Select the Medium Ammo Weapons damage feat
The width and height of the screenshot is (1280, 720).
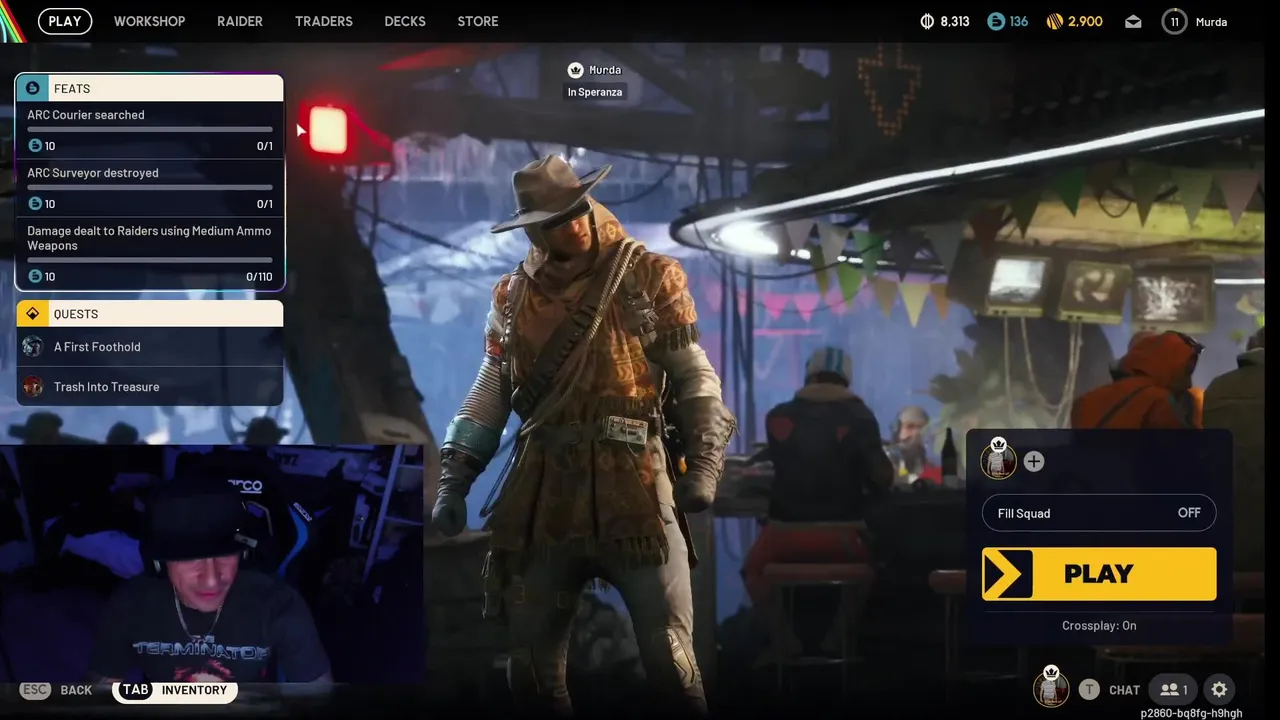pos(150,253)
